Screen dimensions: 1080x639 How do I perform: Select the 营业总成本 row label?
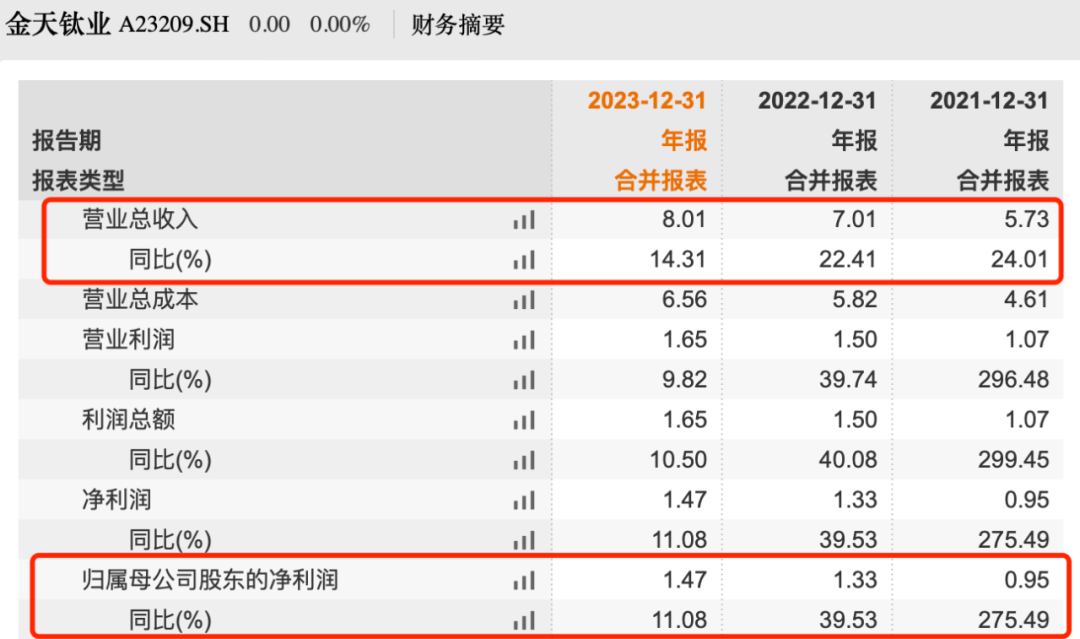point(141,300)
